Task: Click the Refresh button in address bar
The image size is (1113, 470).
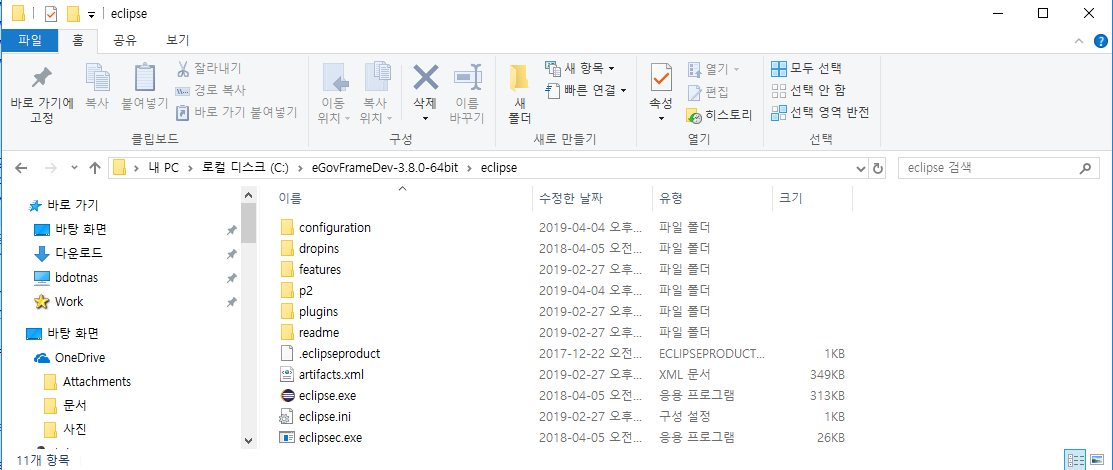Action: pos(878,168)
